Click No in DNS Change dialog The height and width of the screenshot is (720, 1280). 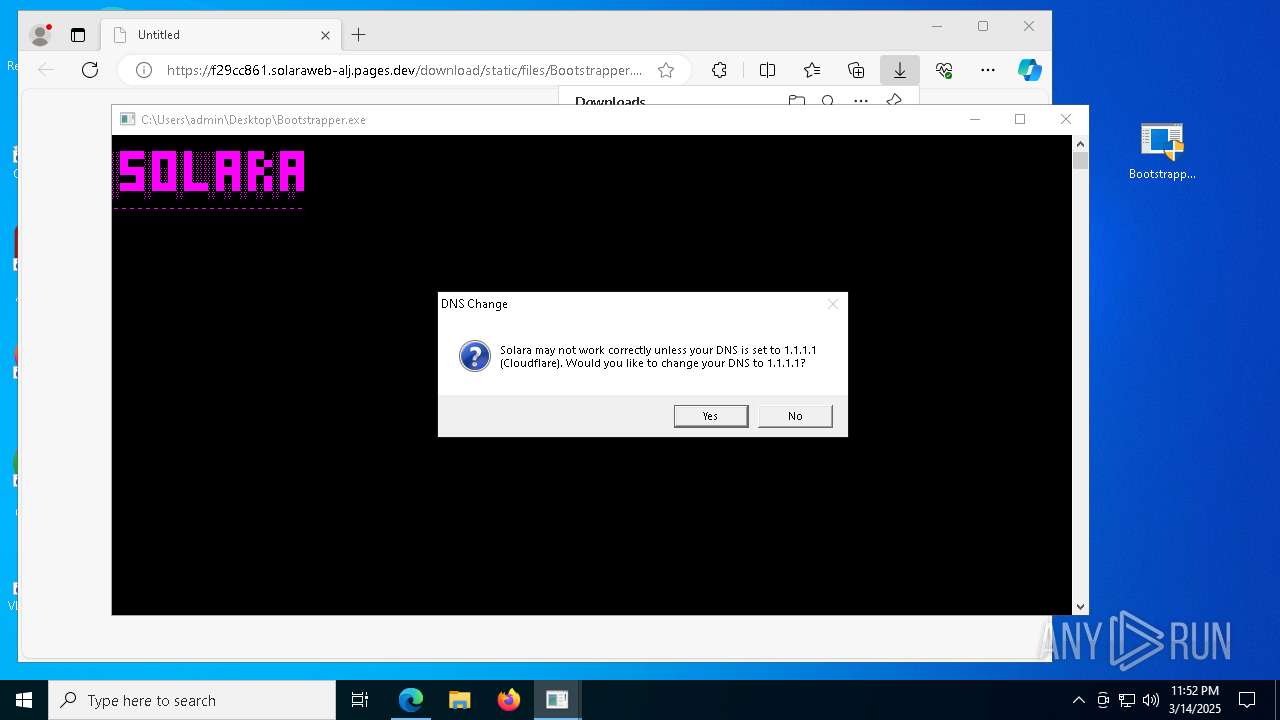coord(795,416)
